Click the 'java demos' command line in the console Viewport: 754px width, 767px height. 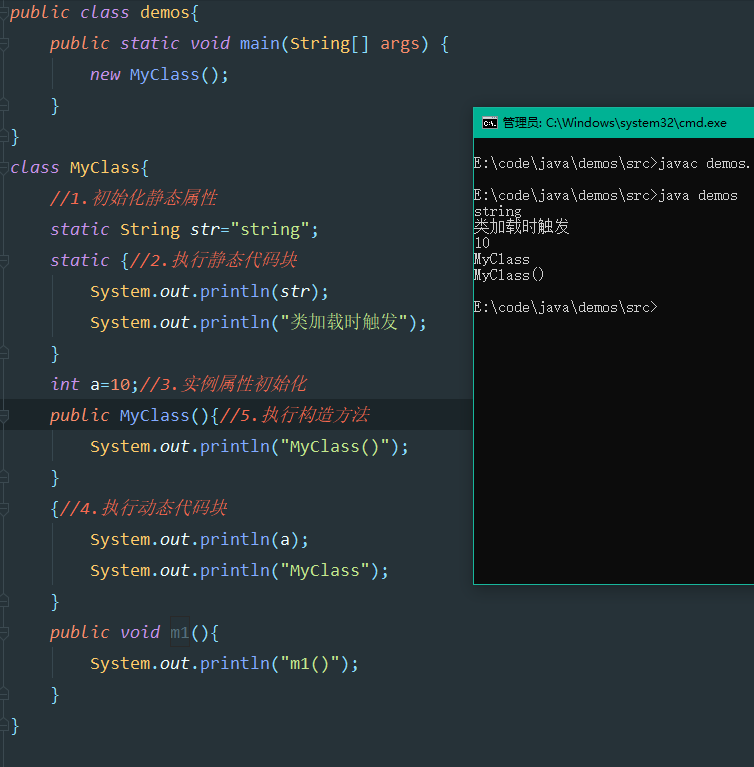(x=605, y=196)
